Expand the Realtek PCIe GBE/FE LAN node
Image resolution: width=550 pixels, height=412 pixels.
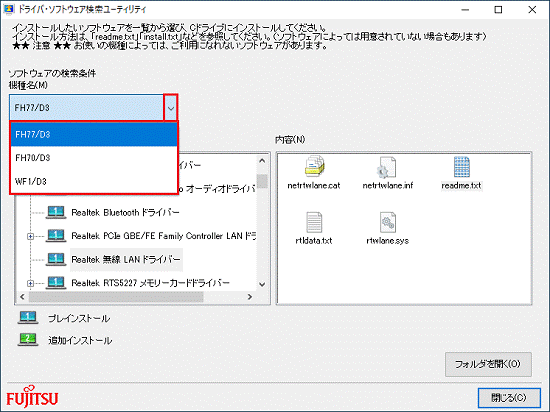31,236
